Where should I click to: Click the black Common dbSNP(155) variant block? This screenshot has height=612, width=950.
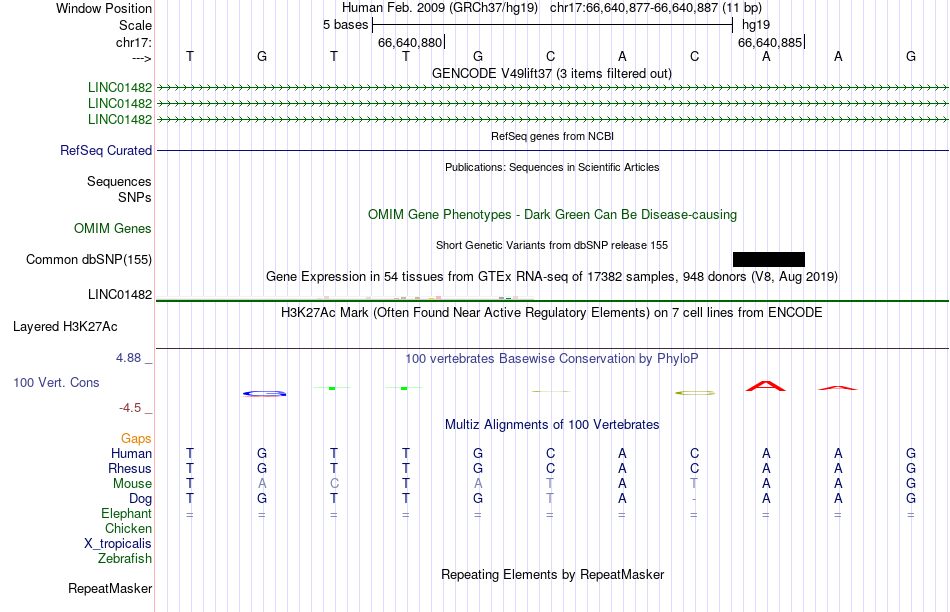769,259
